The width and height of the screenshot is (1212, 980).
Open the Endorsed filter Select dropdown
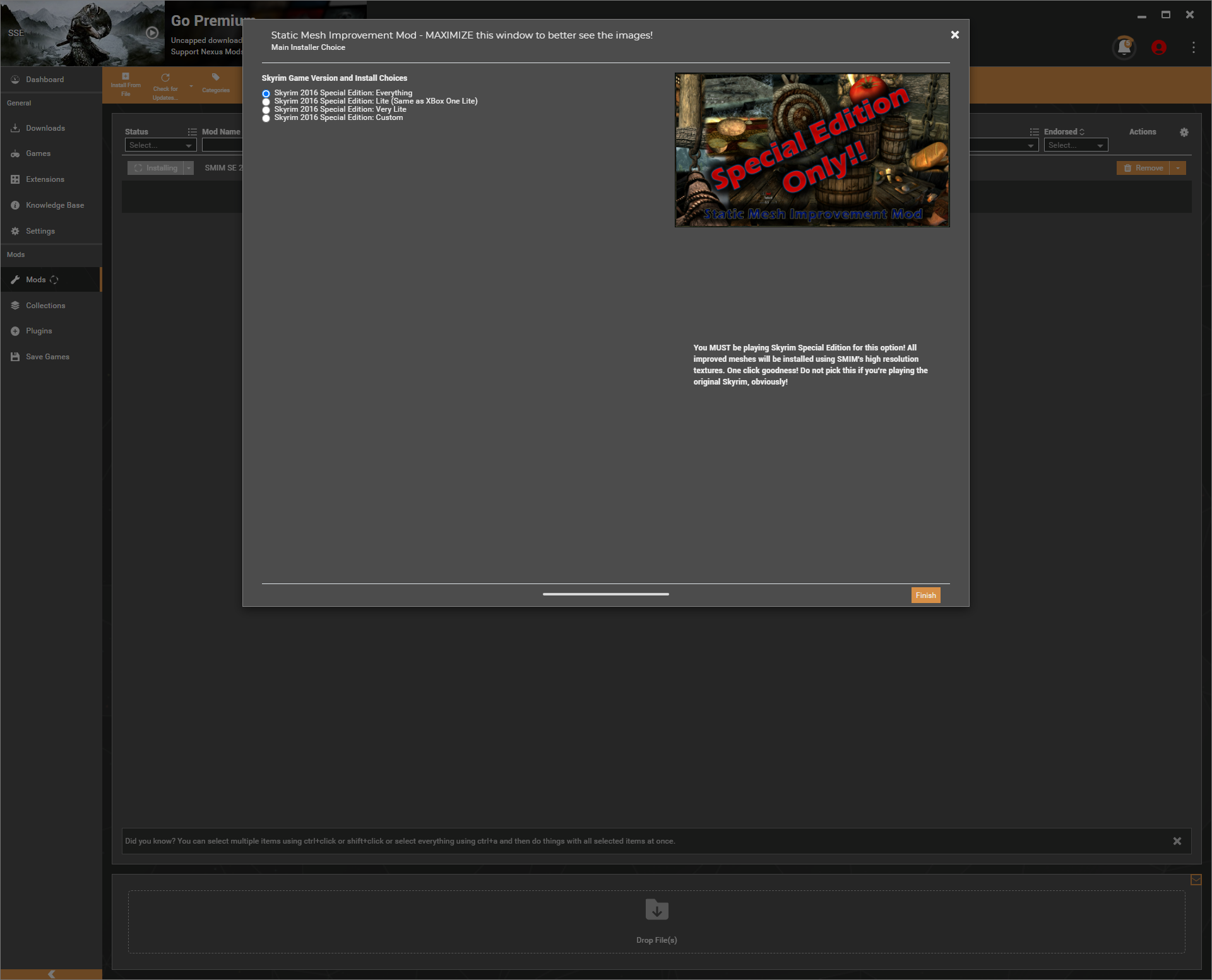click(1075, 145)
